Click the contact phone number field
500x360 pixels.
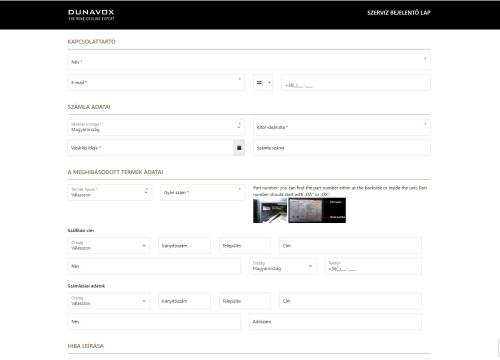[x=356, y=83]
